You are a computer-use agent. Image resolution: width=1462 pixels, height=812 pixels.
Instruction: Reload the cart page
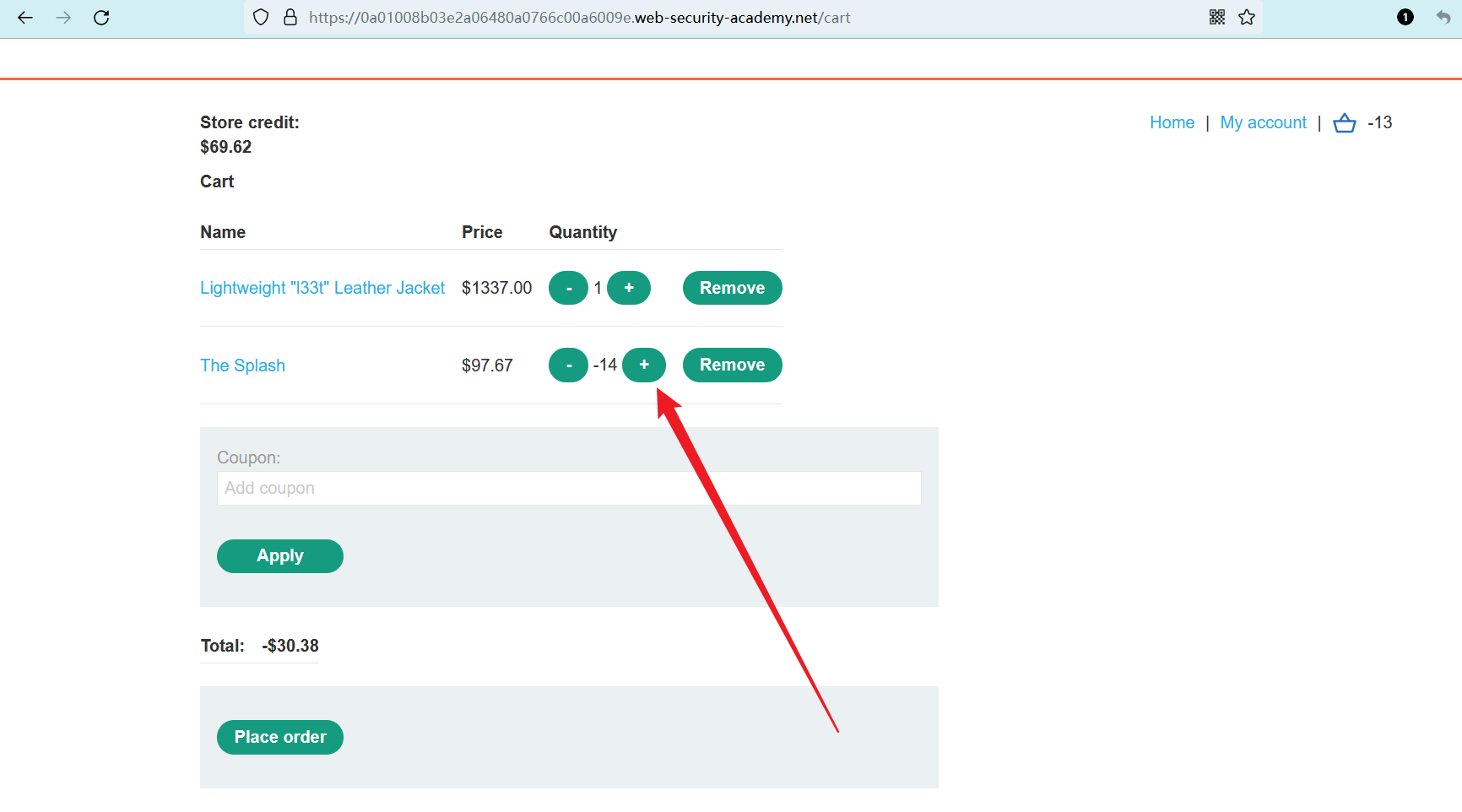point(101,18)
